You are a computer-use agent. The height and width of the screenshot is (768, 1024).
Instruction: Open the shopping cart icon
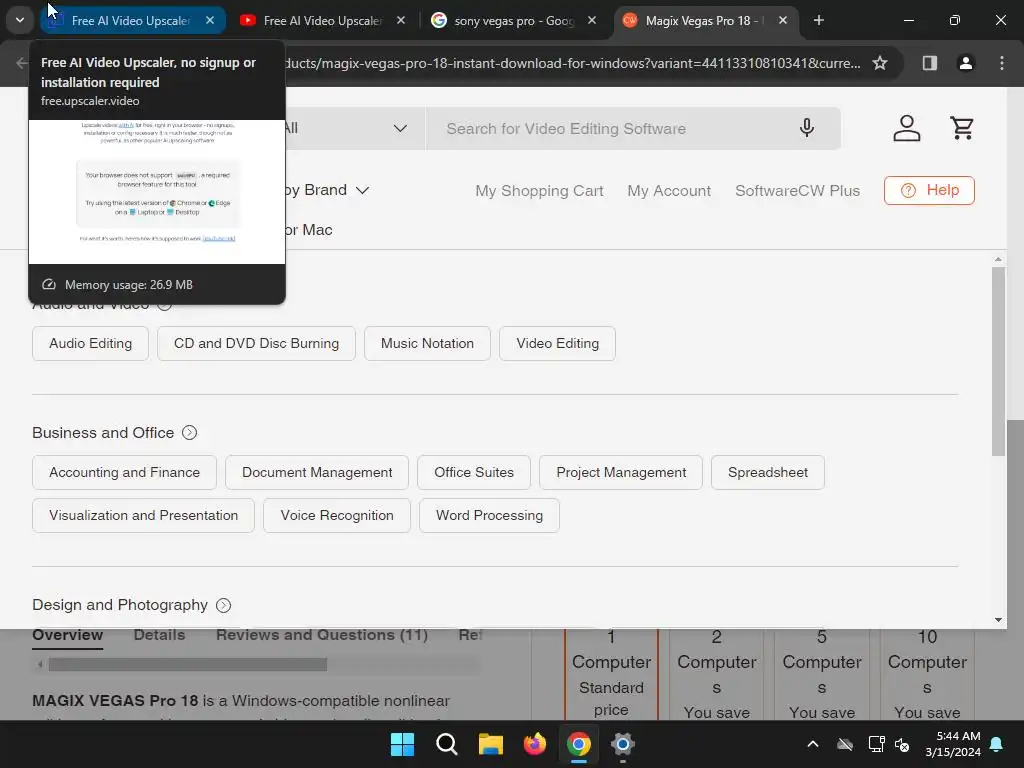coord(962,128)
